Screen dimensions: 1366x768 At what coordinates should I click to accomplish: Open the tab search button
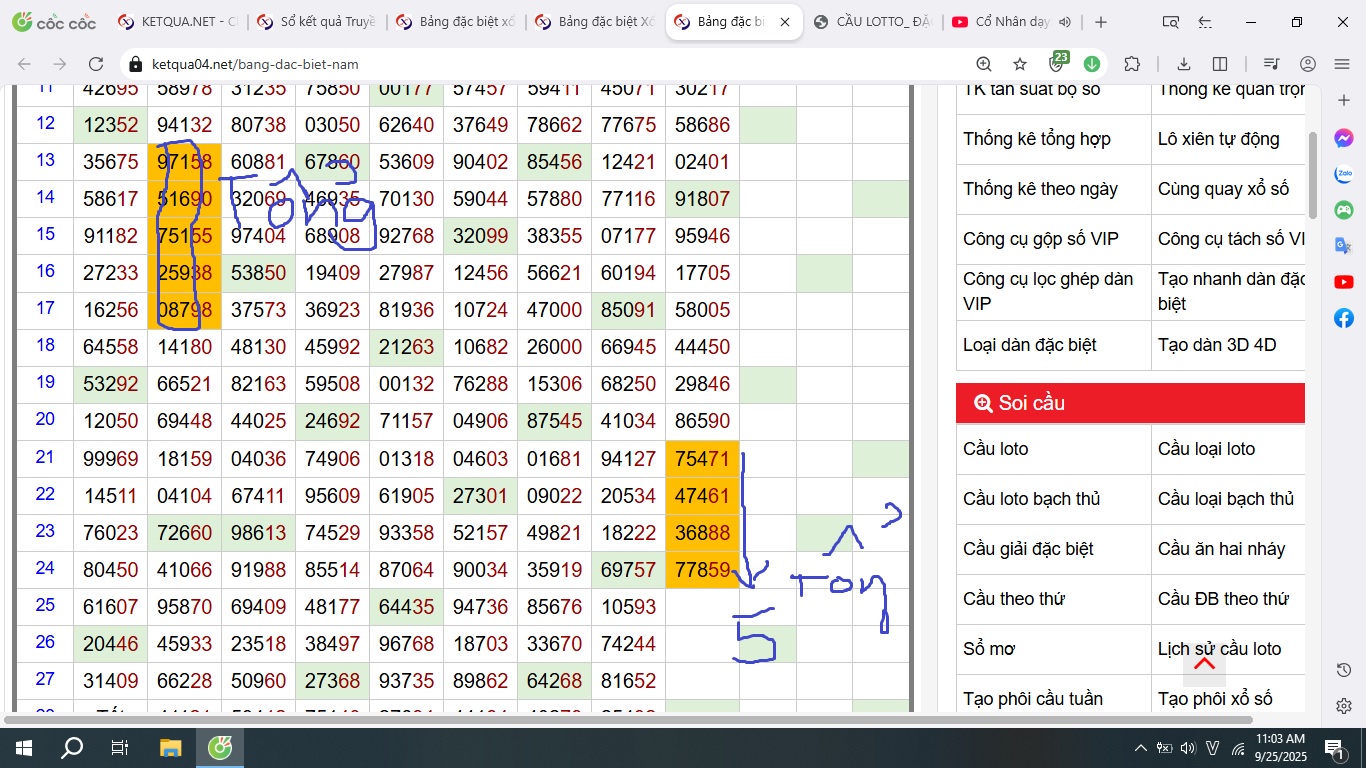point(1170,22)
